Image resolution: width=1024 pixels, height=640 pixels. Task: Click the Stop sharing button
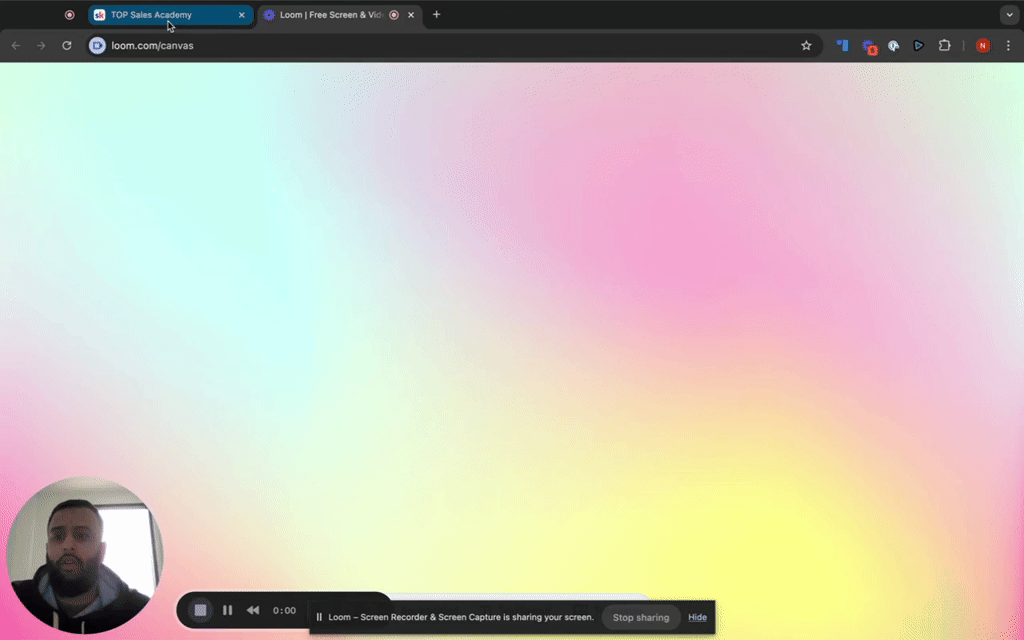(x=641, y=617)
